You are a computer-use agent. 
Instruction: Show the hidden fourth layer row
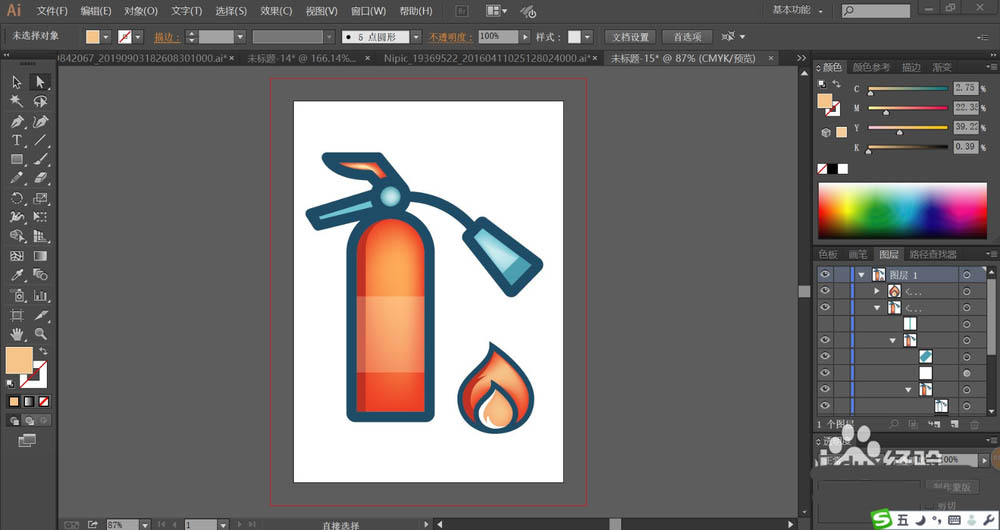(x=825, y=324)
